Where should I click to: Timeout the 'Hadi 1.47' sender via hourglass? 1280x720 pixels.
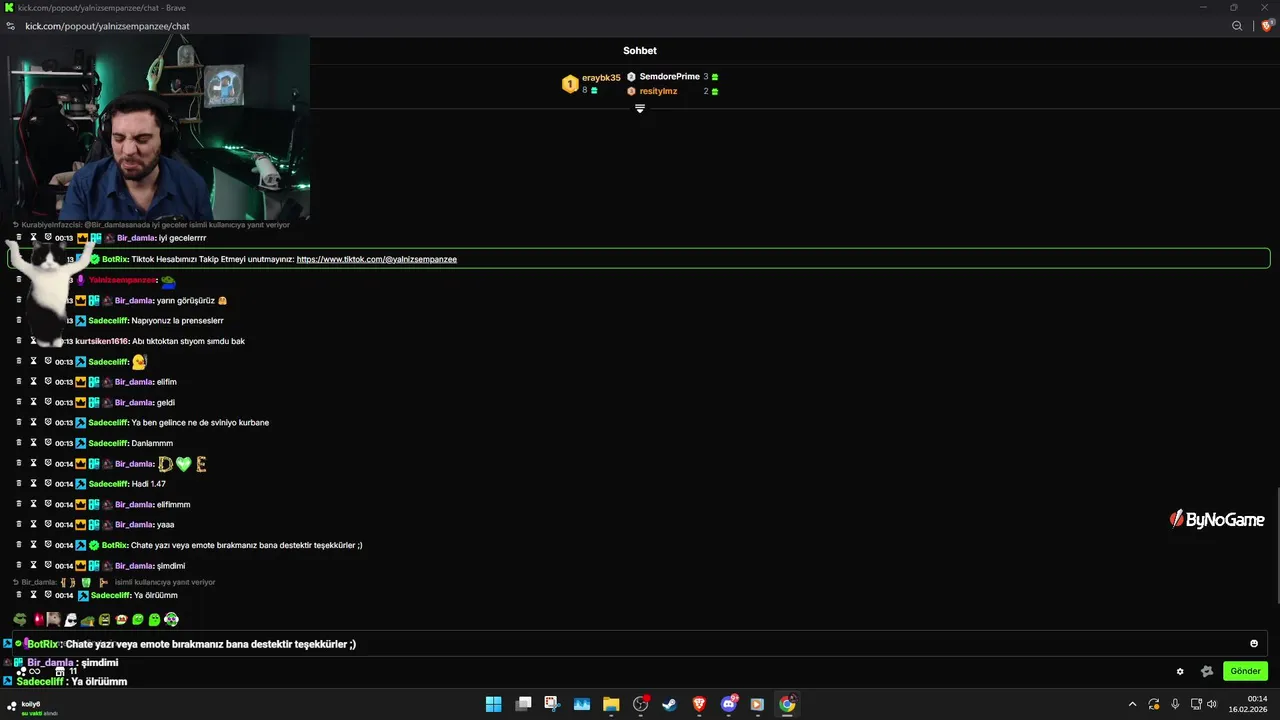click(33, 483)
